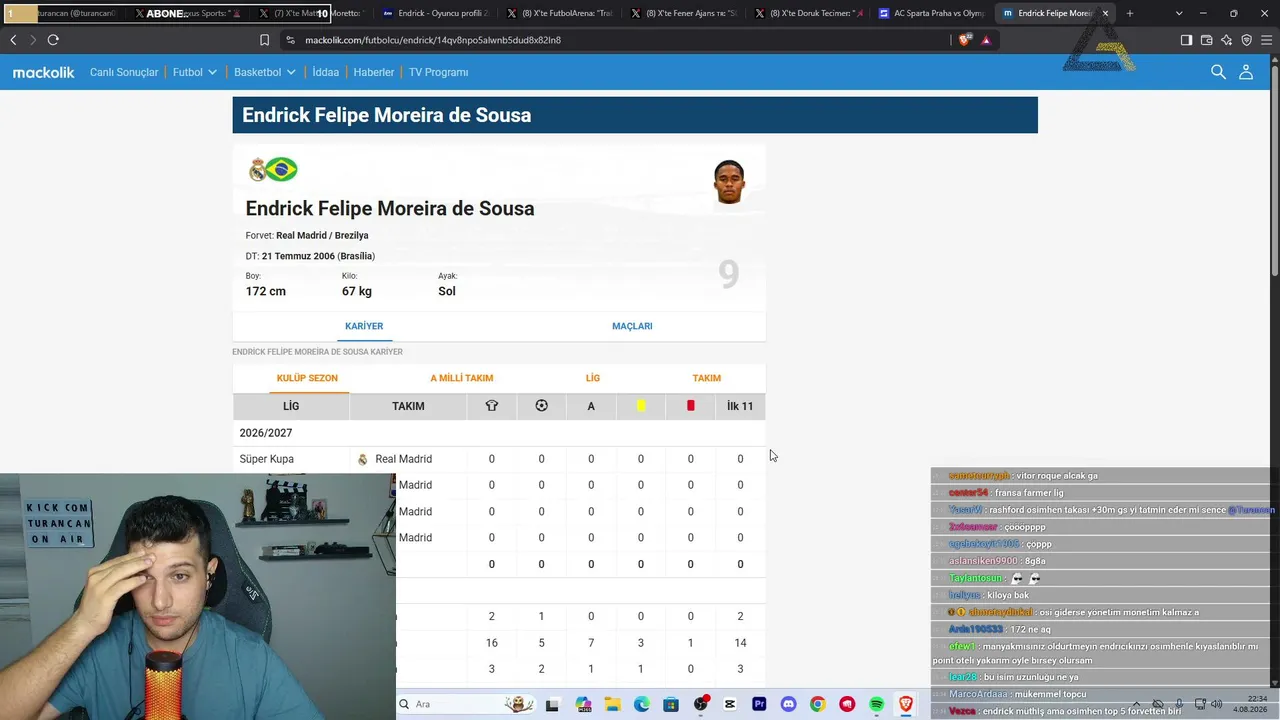Select the KULÜP SEZON tab

307,378
